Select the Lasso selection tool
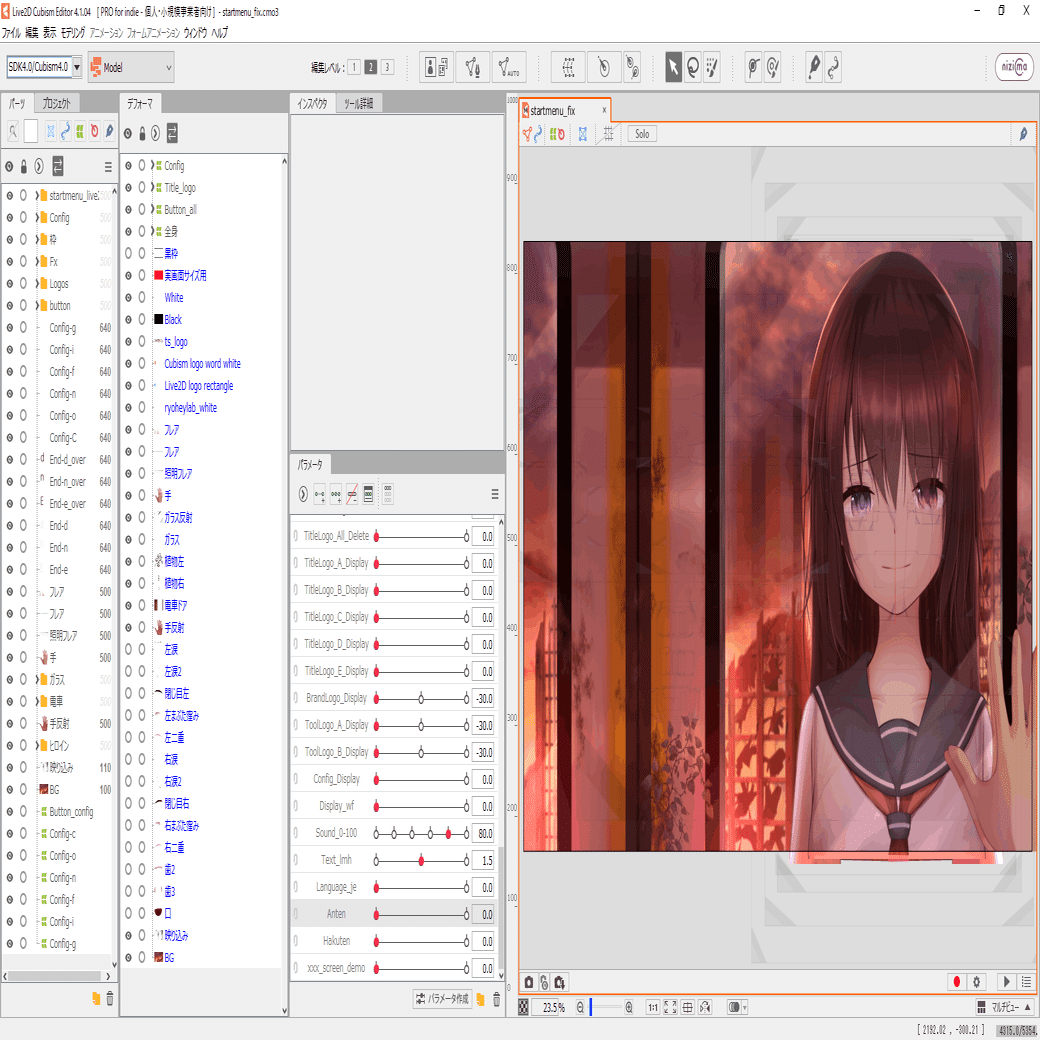Image resolution: width=1040 pixels, height=1040 pixels. pos(695,66)
